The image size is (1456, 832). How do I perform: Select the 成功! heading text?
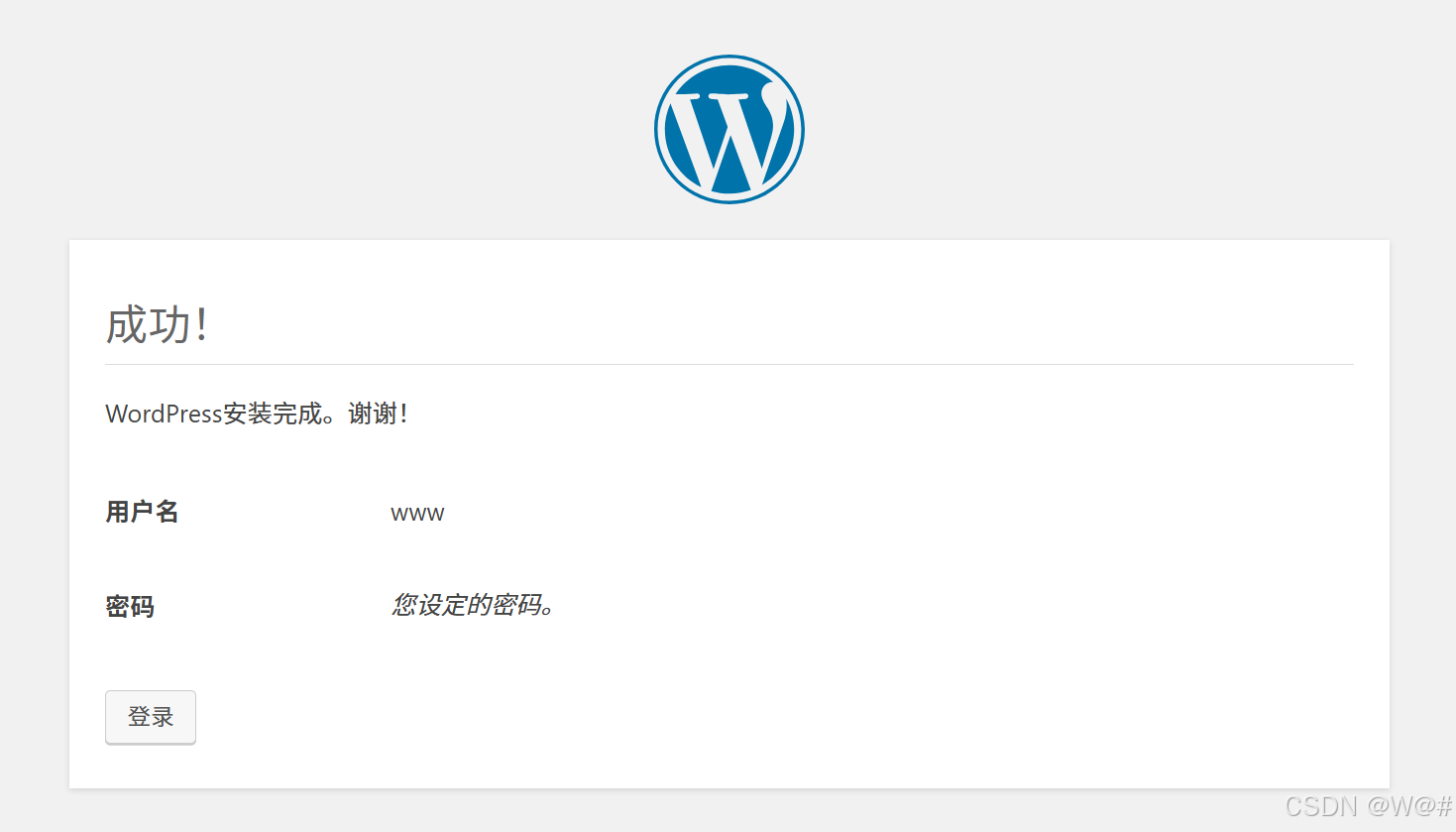click(158, 325)
